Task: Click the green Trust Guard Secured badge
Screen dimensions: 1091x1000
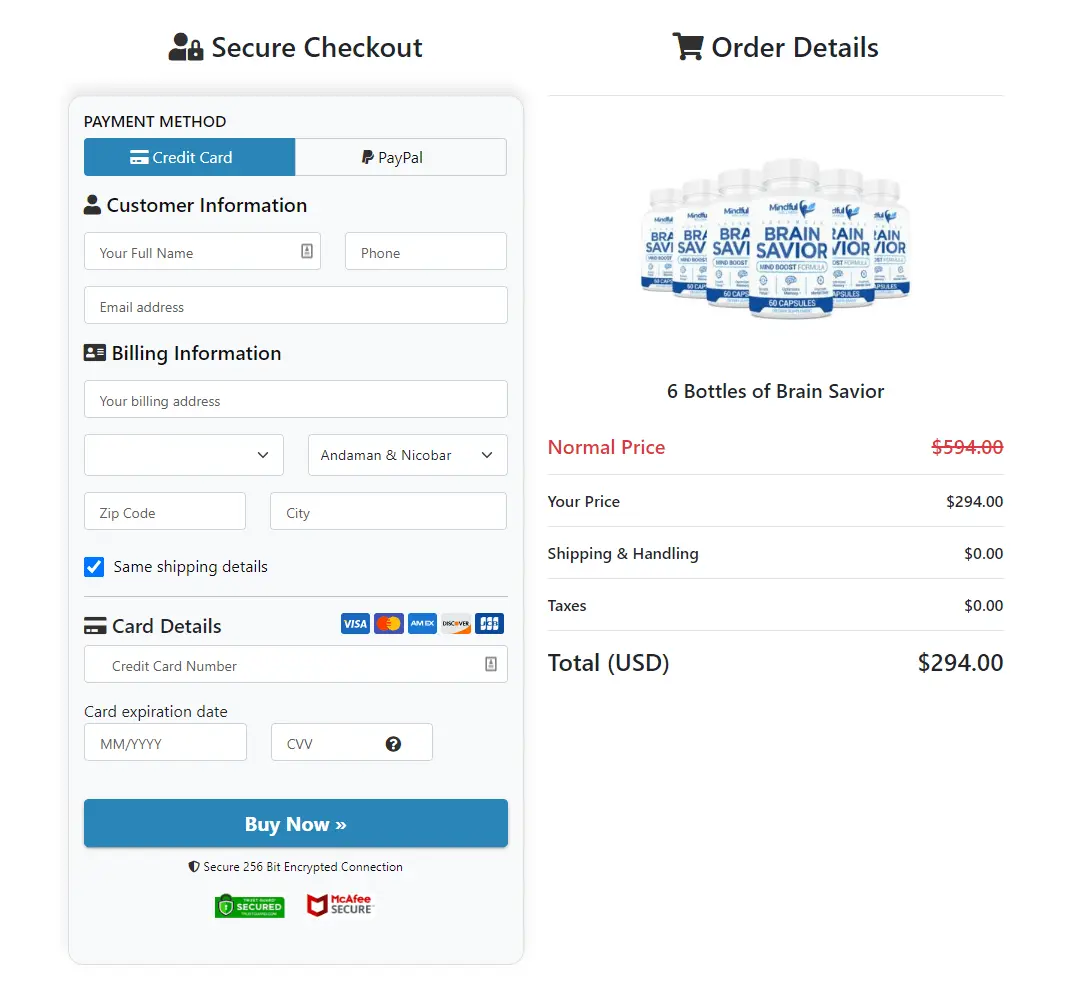Action: pyautogui.click(x=250, y=906)
